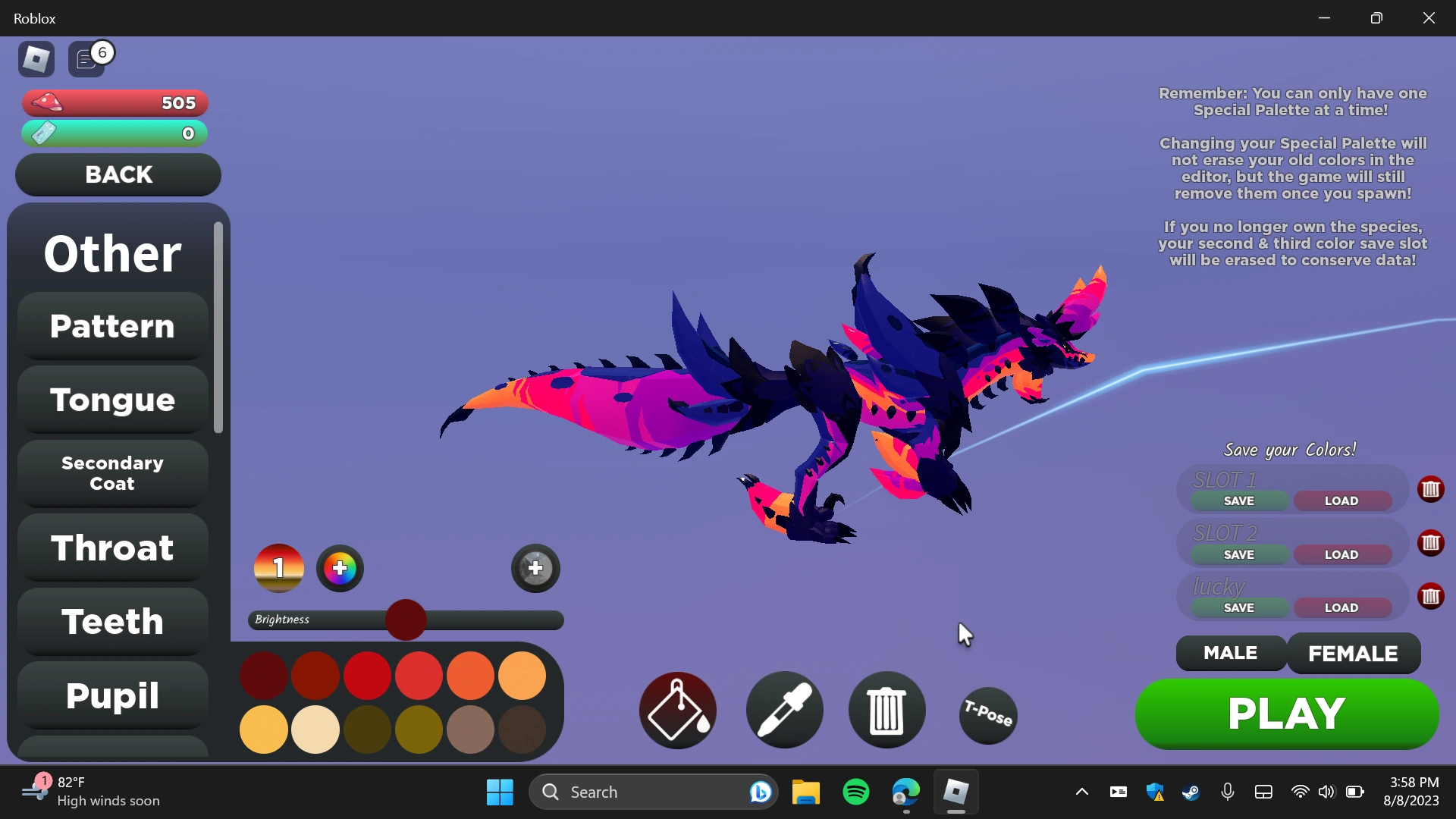The width and height of the screenshot is (1456, 819).
Task: Load colors from the lucky slot
Action: pos(1342,607)
